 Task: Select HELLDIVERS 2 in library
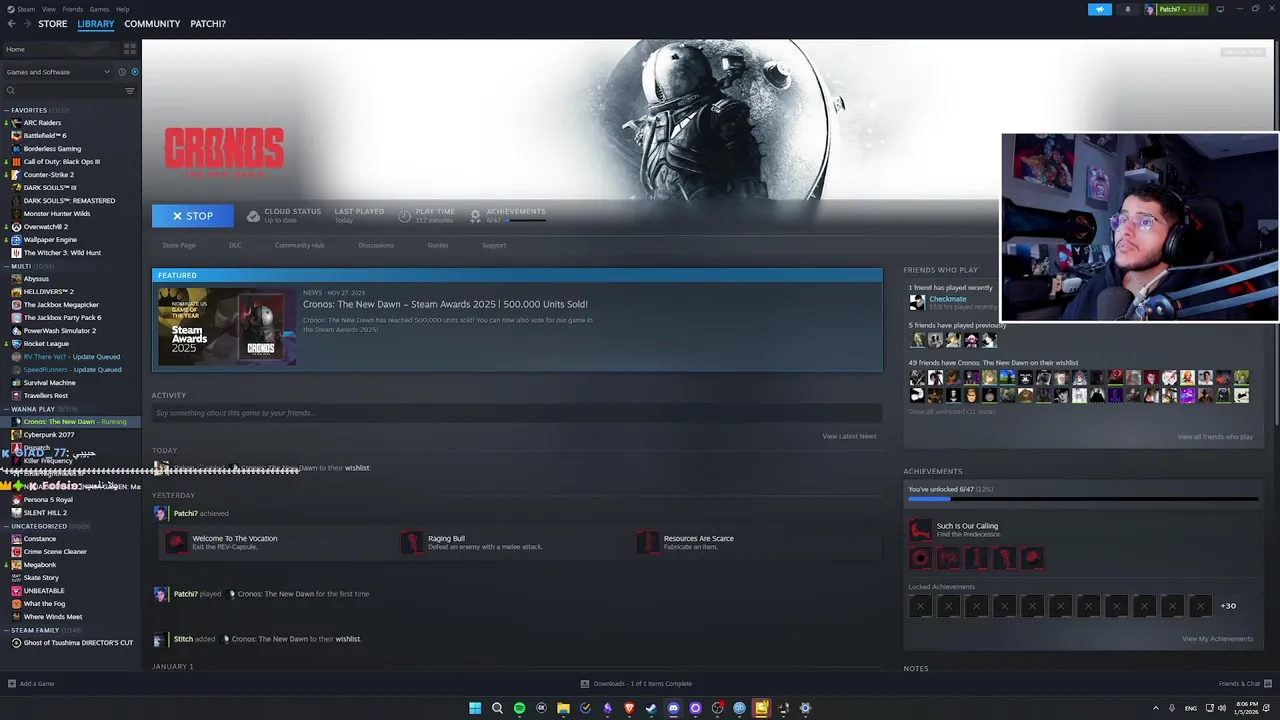(48, 292)
